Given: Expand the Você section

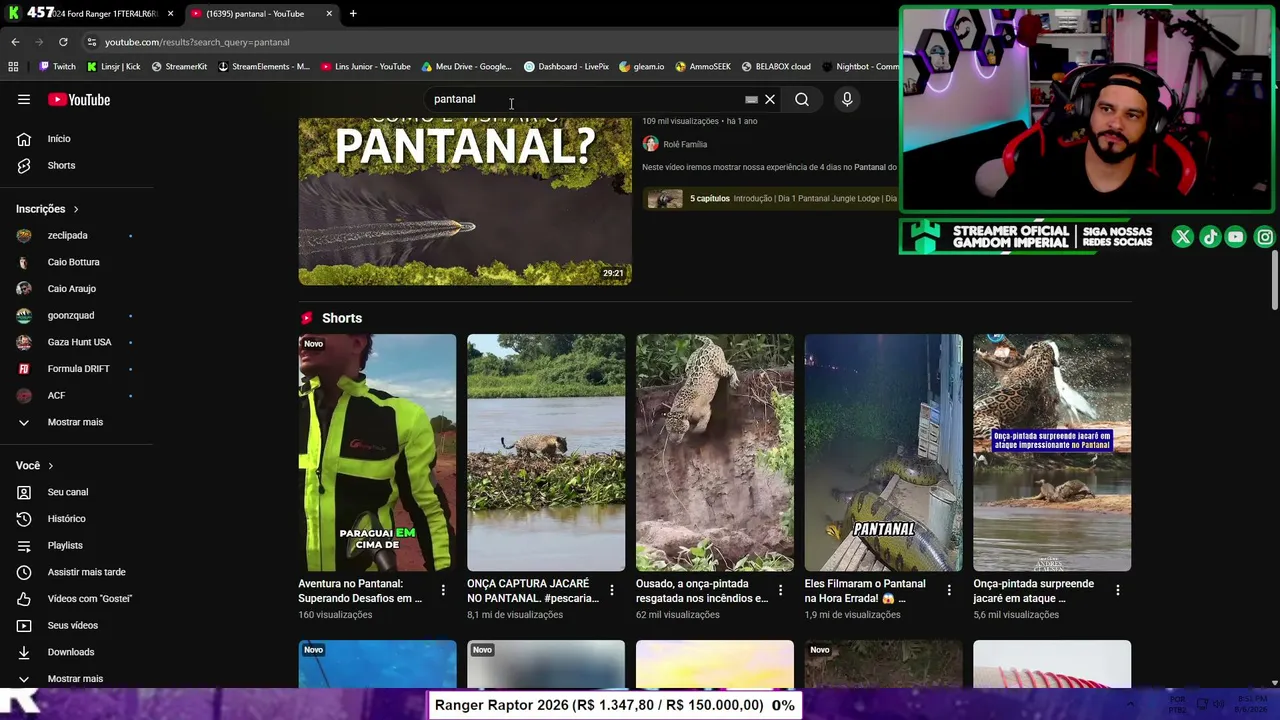Looking at the screenshot, I should [x=35, y=465].
